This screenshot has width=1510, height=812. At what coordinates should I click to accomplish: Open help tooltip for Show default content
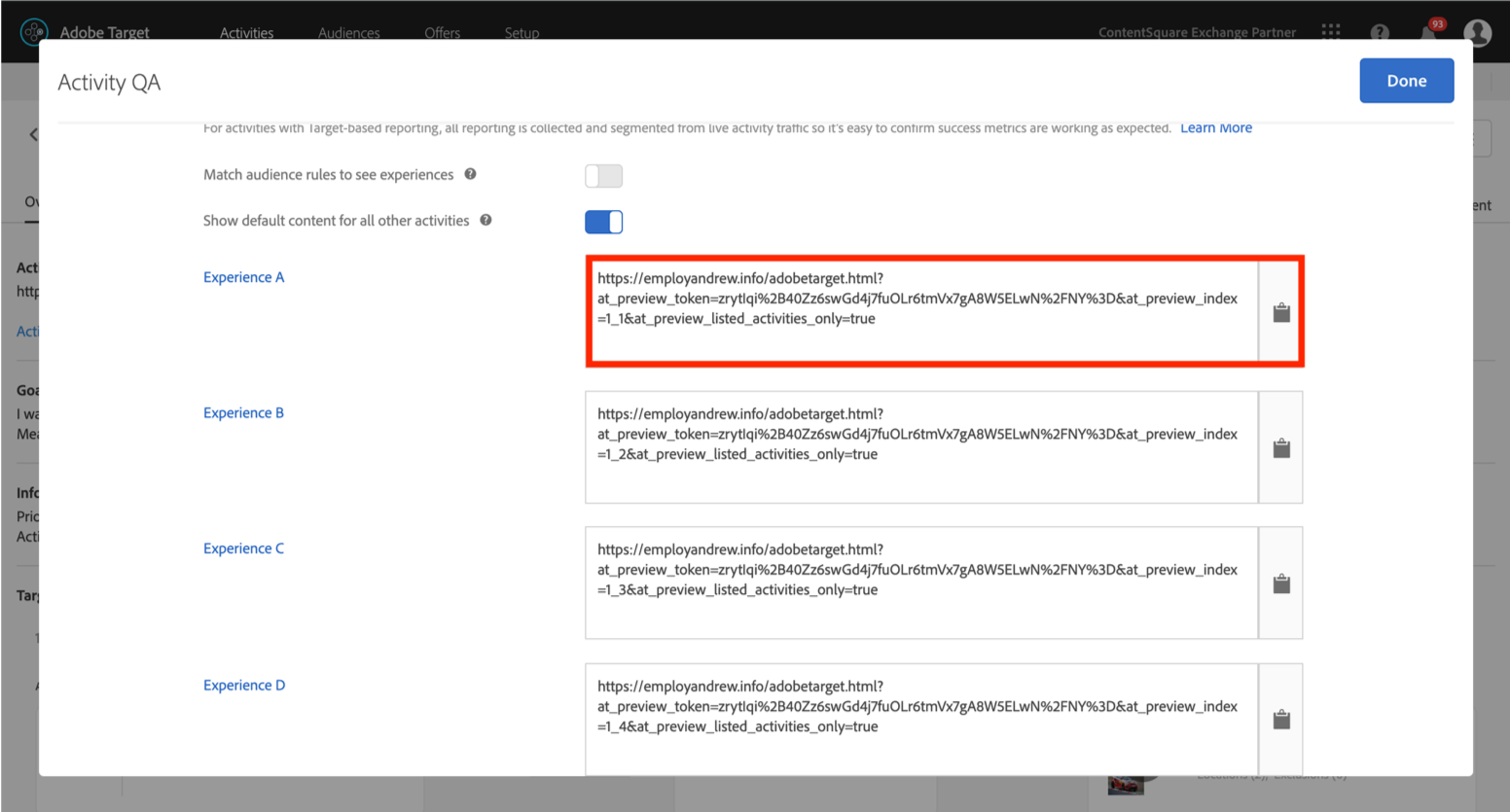click(485, 220)
